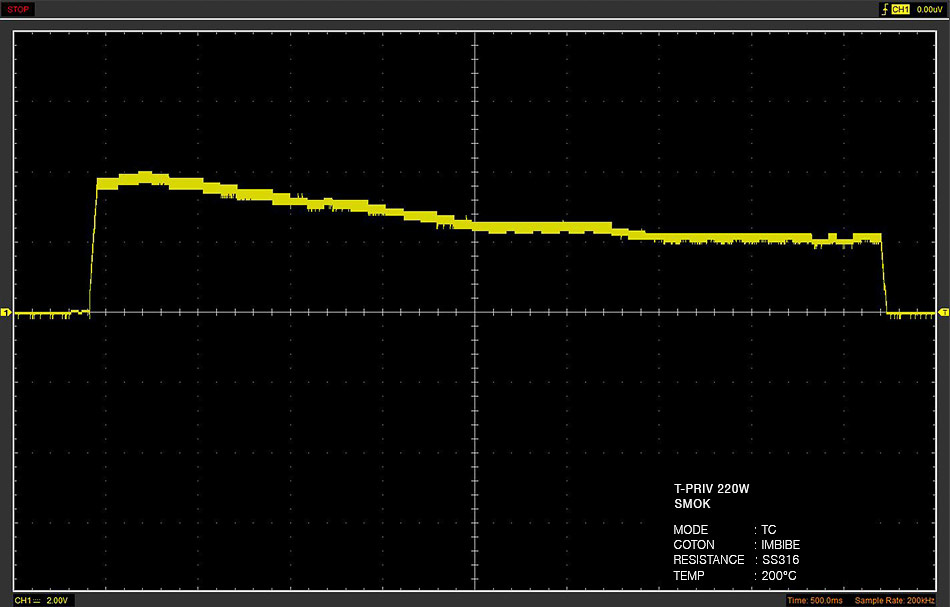Click the 0.00uV trigger level readout
Image resolution: width=950 pixels, height=607 pixels.
point(929,9)
